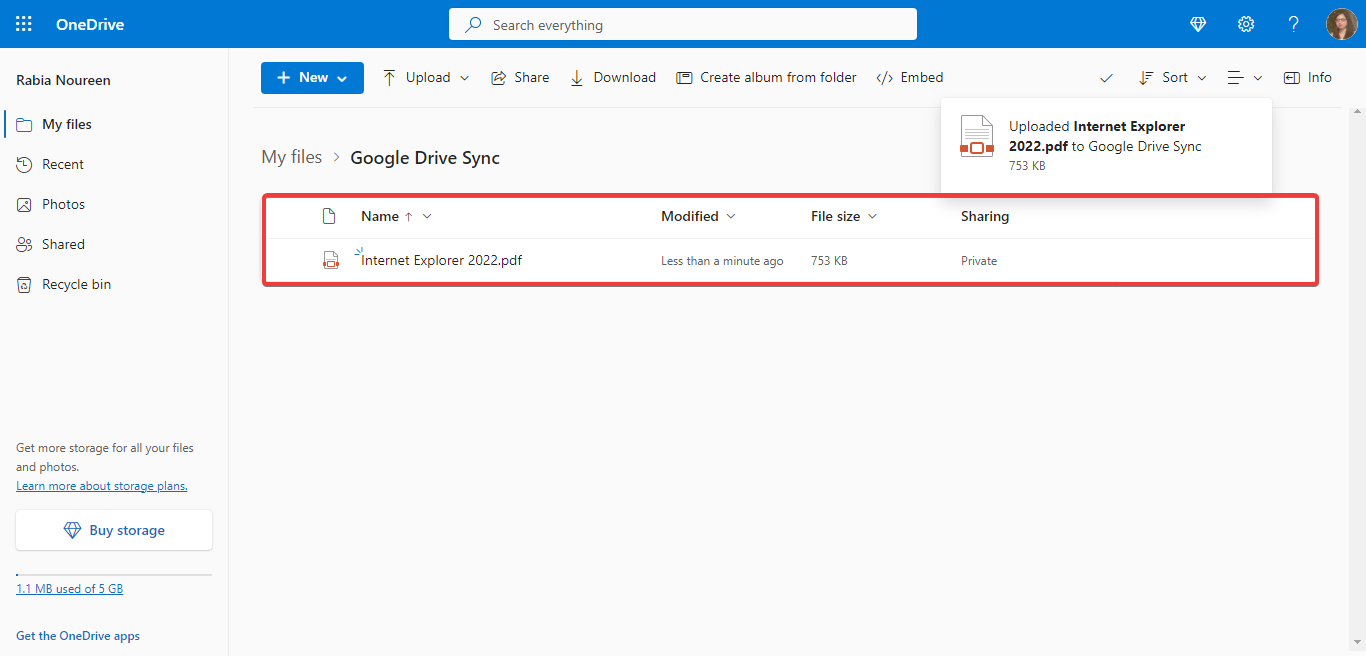Open the Upload dropdown menu
The height and width of the screenshot is (656, 1366).
click(426, 77)
